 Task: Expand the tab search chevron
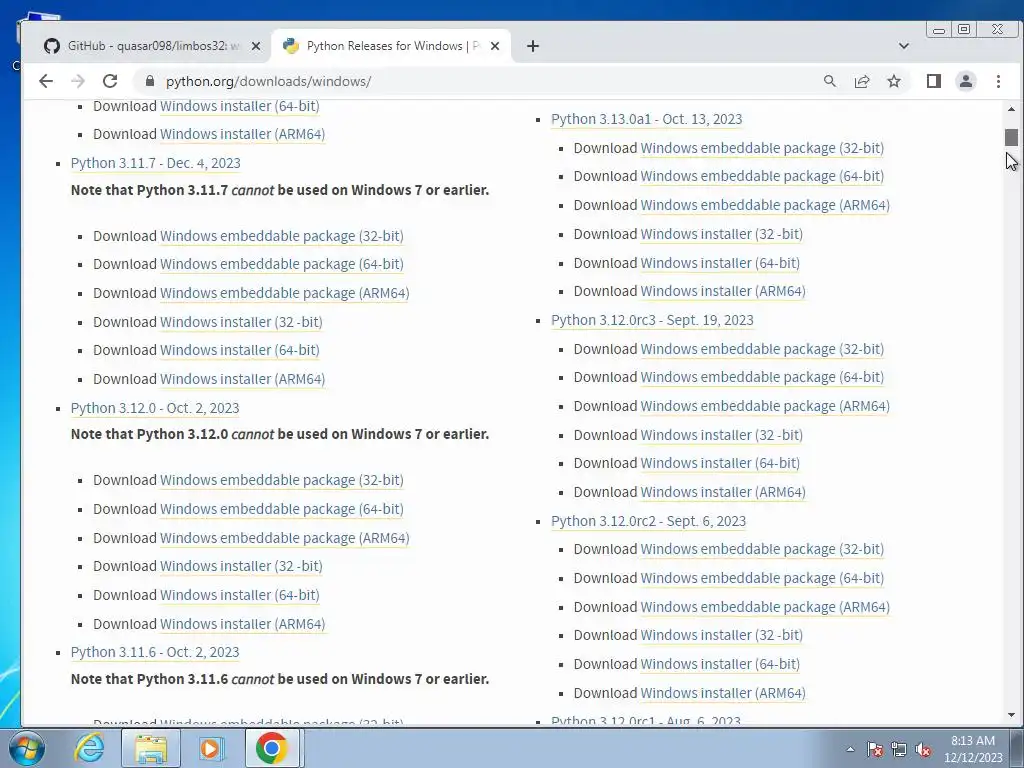click(x=904, y=46)
